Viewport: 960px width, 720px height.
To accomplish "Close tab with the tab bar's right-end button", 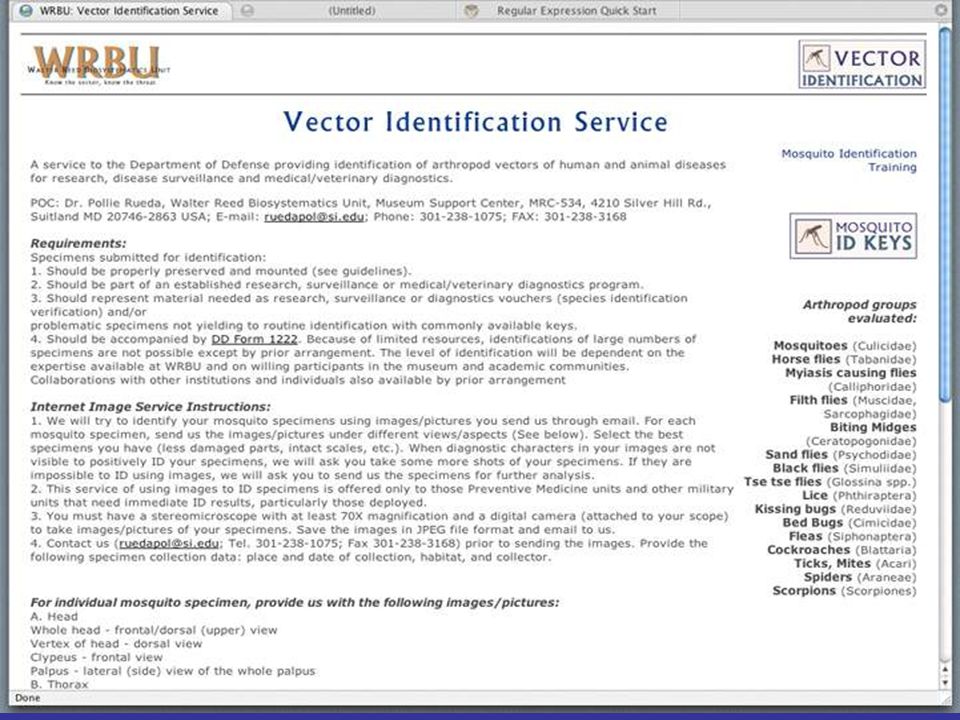I will (941, 10).
